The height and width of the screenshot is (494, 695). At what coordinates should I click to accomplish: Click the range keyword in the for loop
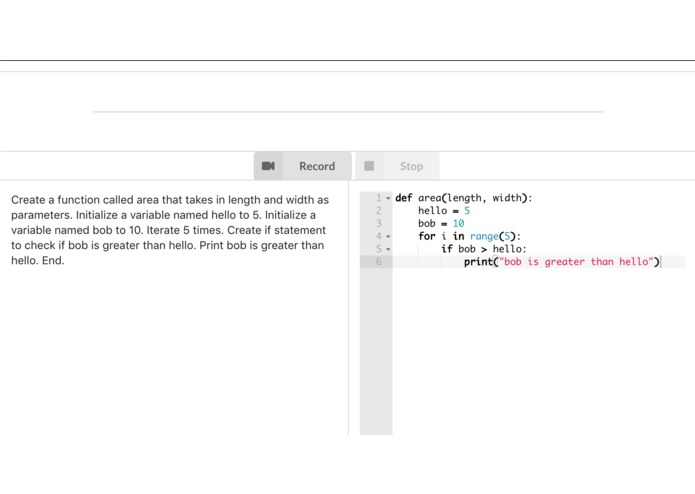[x=484, y=237]
